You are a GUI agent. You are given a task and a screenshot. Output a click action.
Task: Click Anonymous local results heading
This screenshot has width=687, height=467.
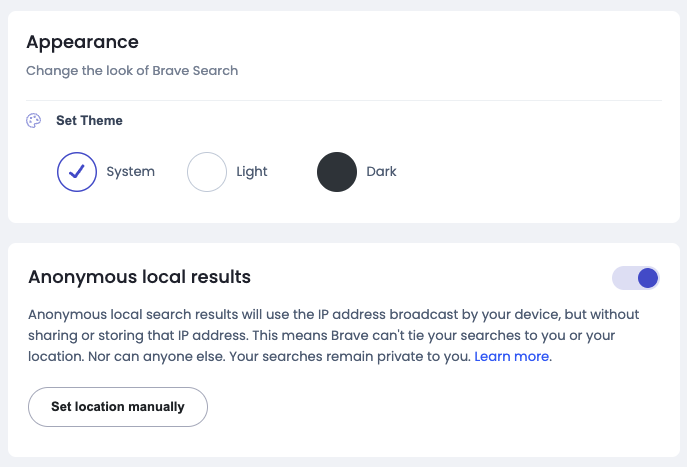(139, 277)
